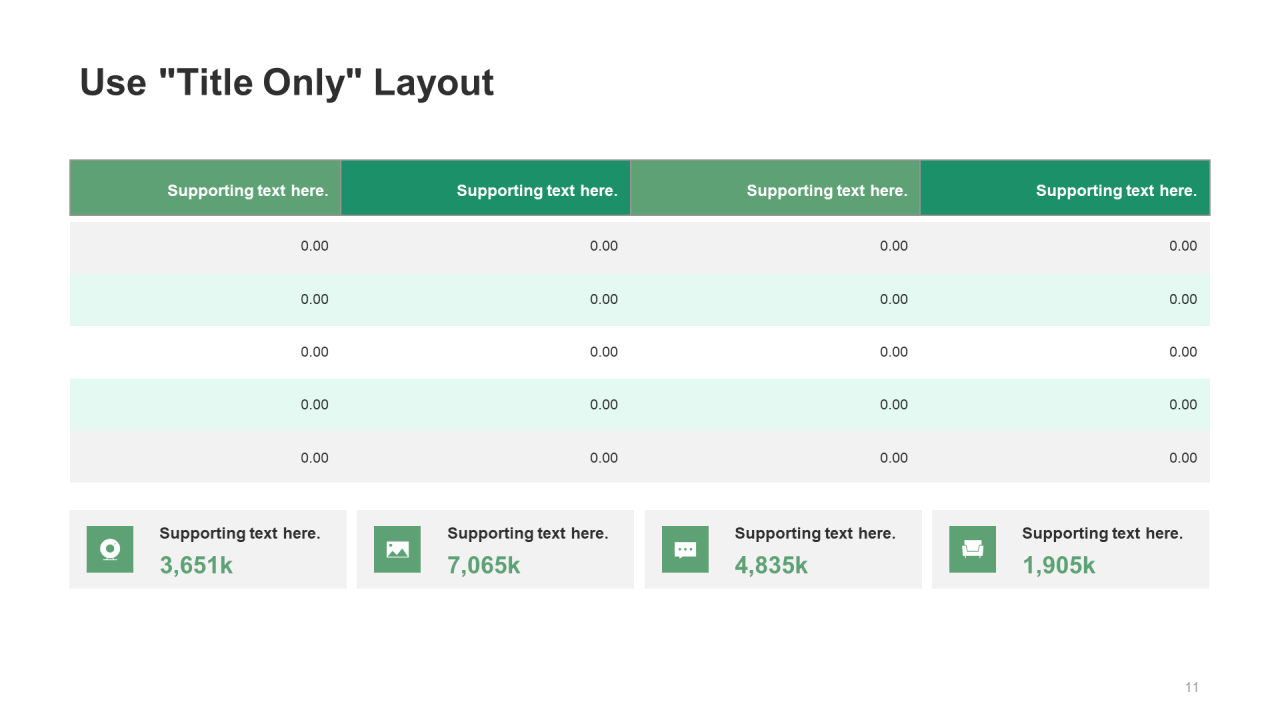Select third row cell in second column
Screen dimensions: 1280x720
point(603,352)
